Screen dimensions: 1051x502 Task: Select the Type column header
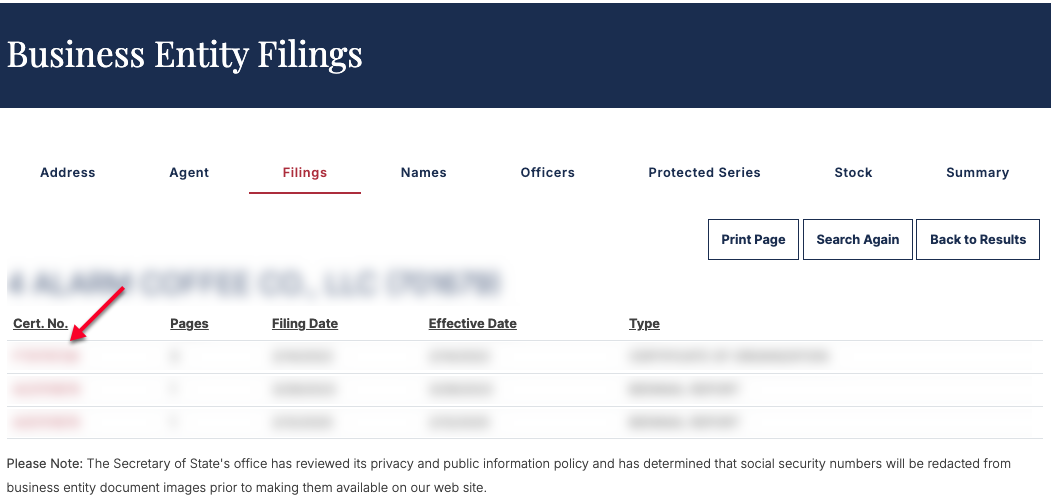point(644,324)
